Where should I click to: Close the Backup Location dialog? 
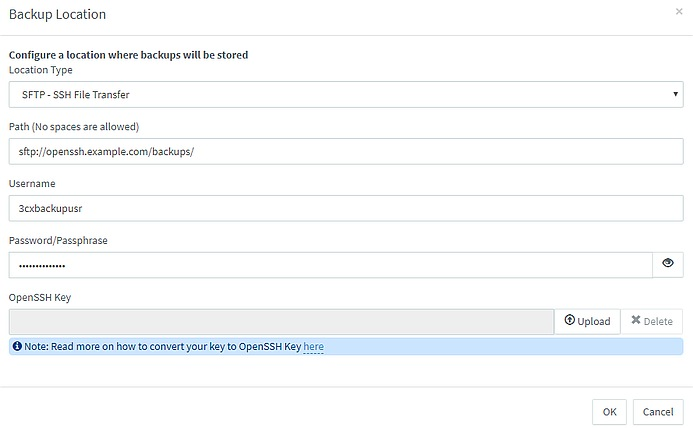pyautogui.click(x=679, y=11)
